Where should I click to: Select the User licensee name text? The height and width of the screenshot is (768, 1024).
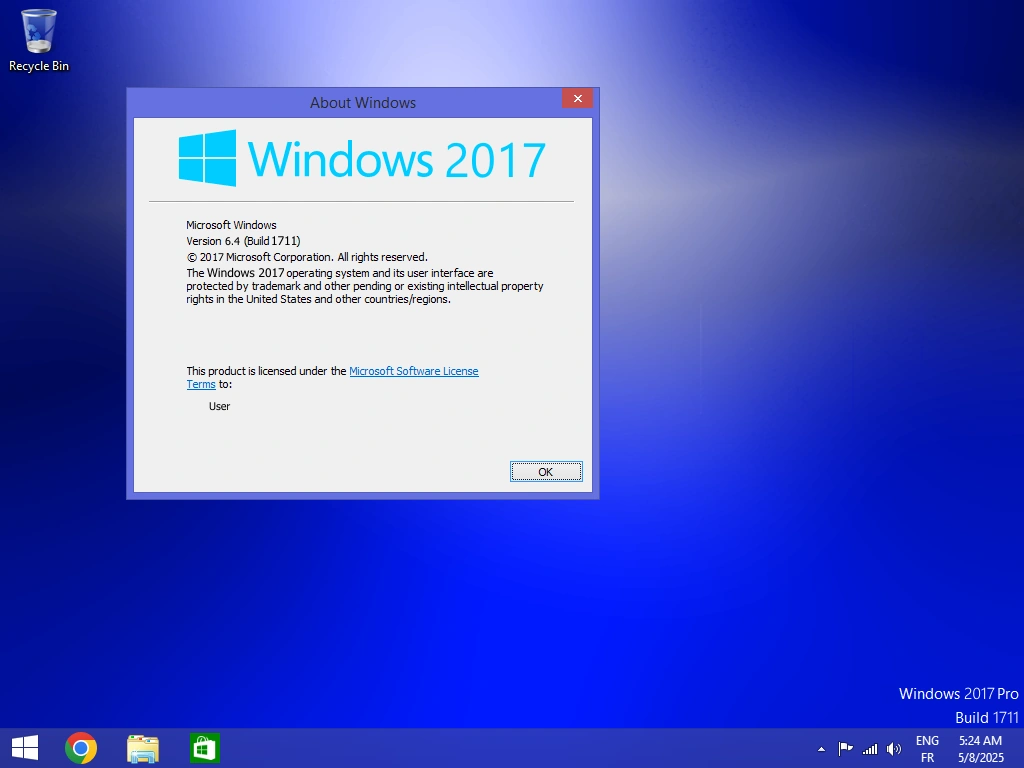(x=219, y=406)
